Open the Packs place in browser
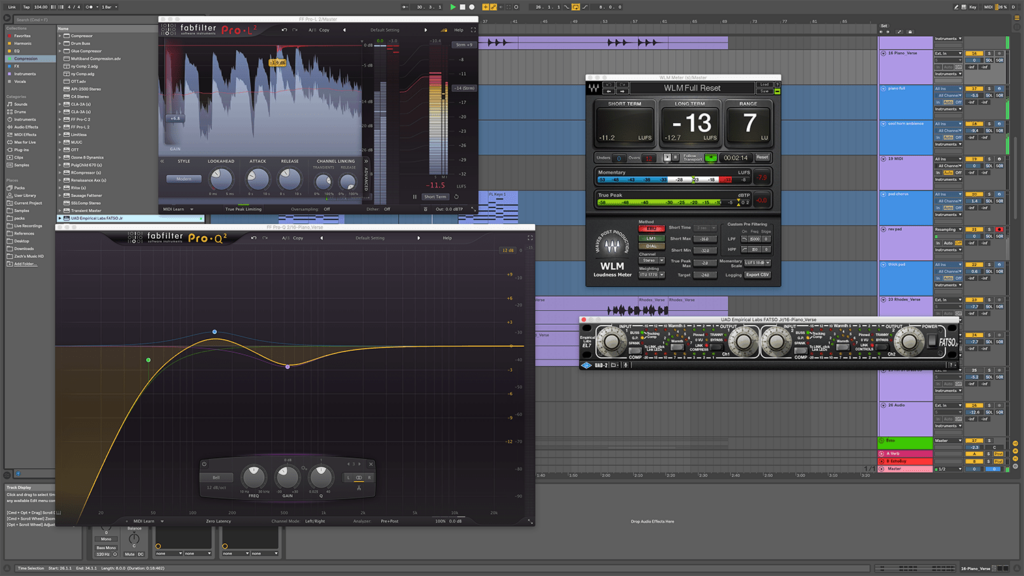This screenshot has height=576, width=1024. [20, 188]
